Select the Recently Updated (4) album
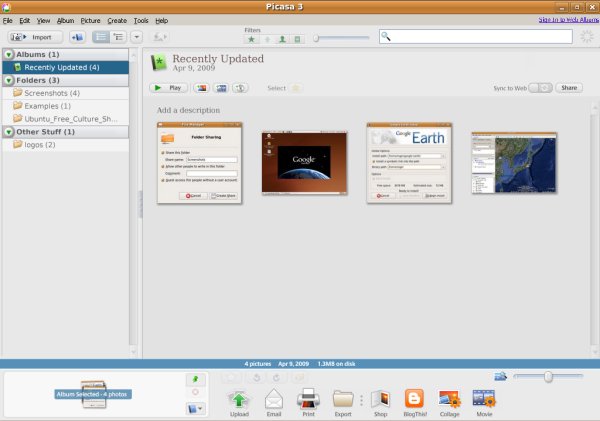 [65, 67]
